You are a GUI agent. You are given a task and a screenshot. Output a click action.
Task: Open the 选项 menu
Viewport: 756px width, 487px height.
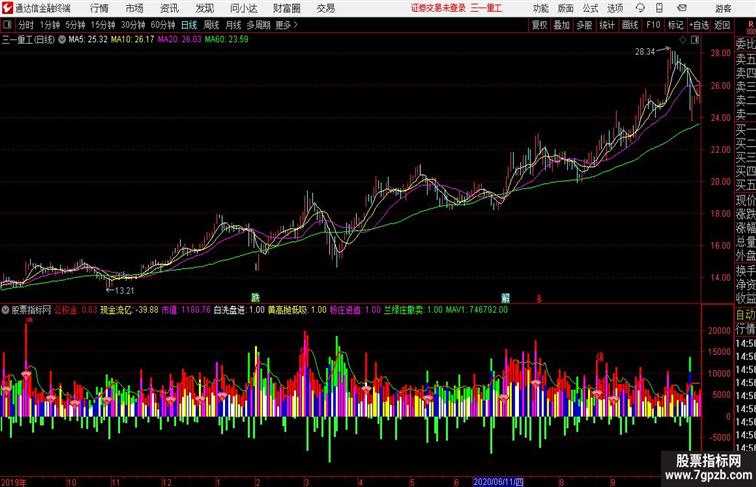click(615, 8)
